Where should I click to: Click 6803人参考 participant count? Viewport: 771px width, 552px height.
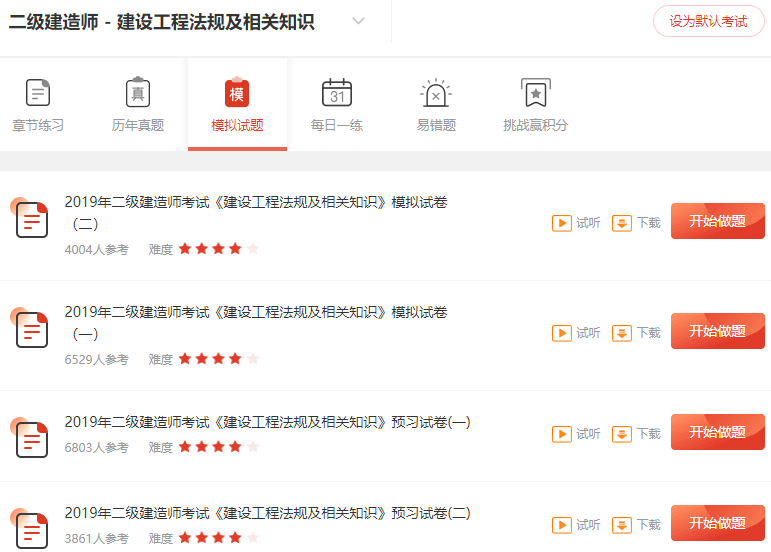[x=96, y=448]
